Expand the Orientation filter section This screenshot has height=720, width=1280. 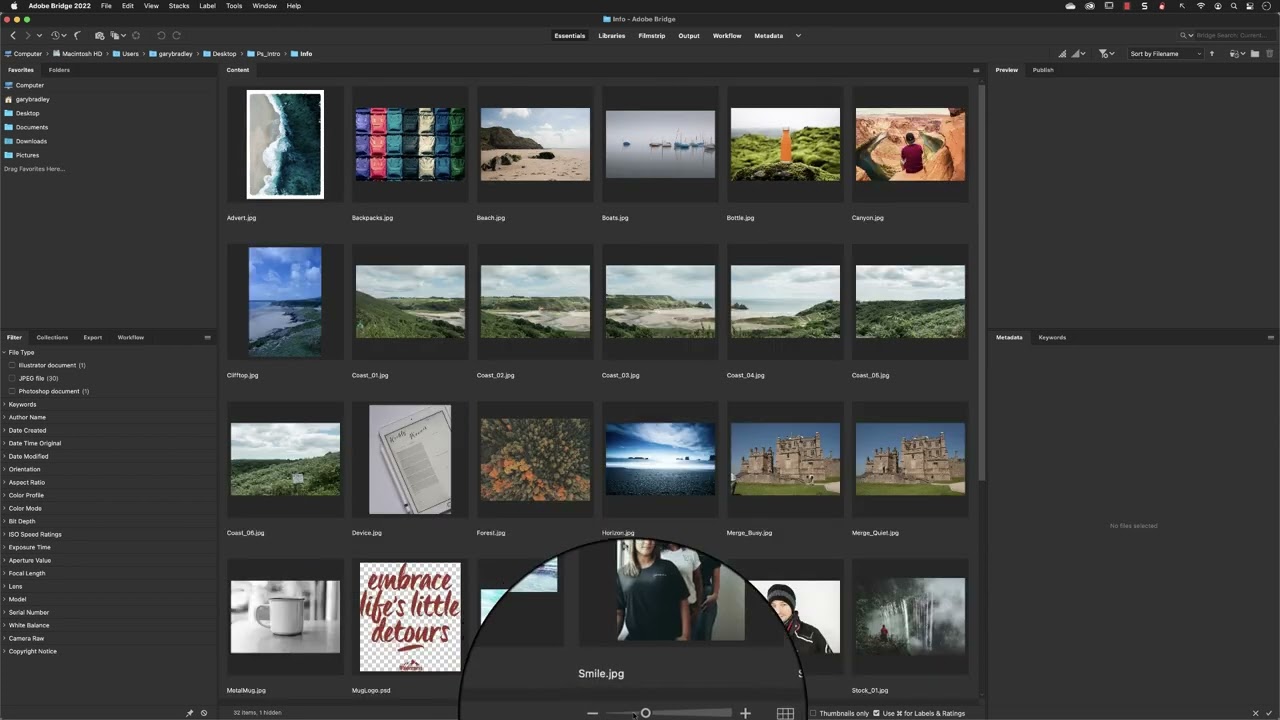point(24,469)
